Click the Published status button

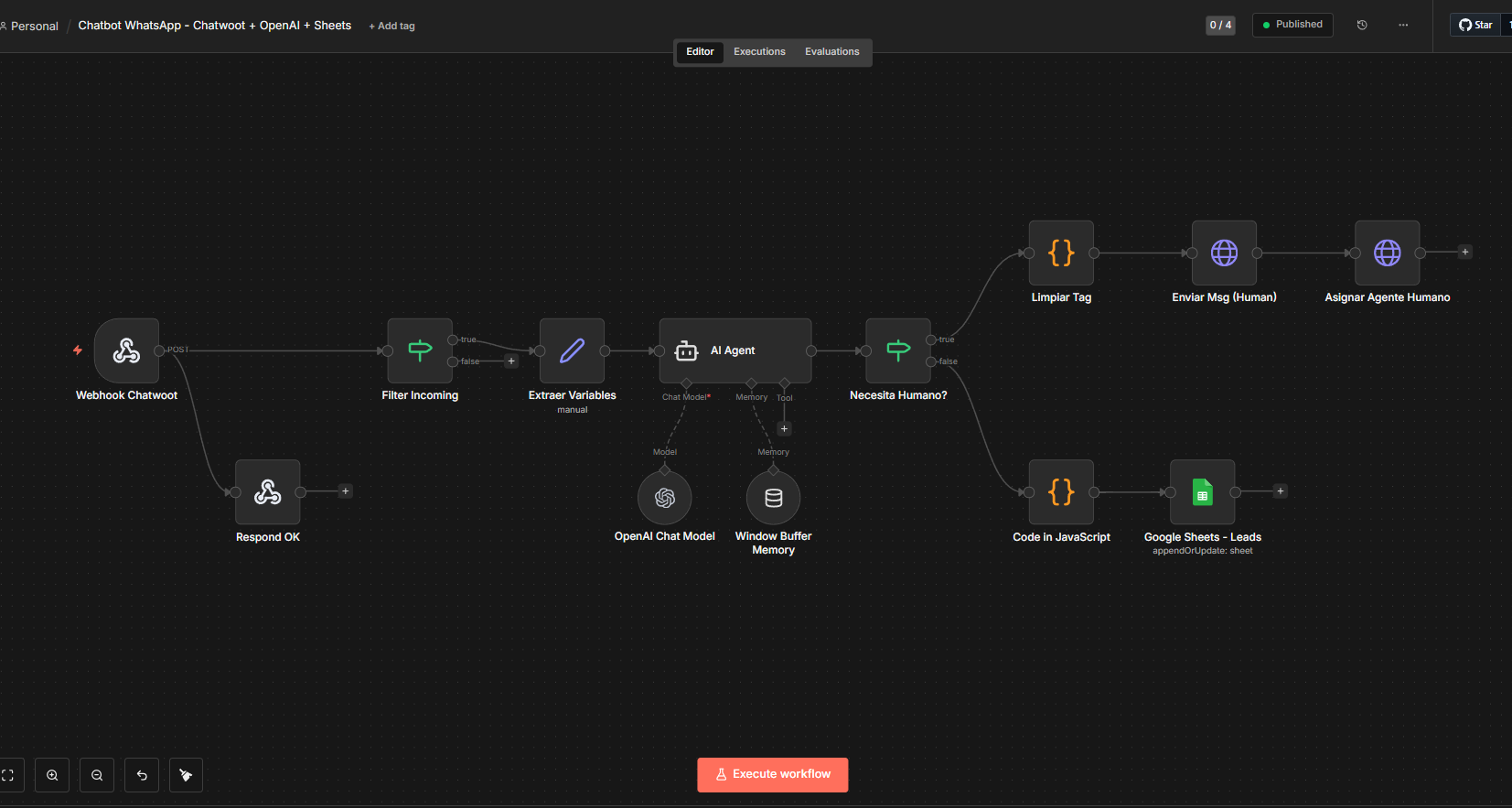coord(1292,25)
